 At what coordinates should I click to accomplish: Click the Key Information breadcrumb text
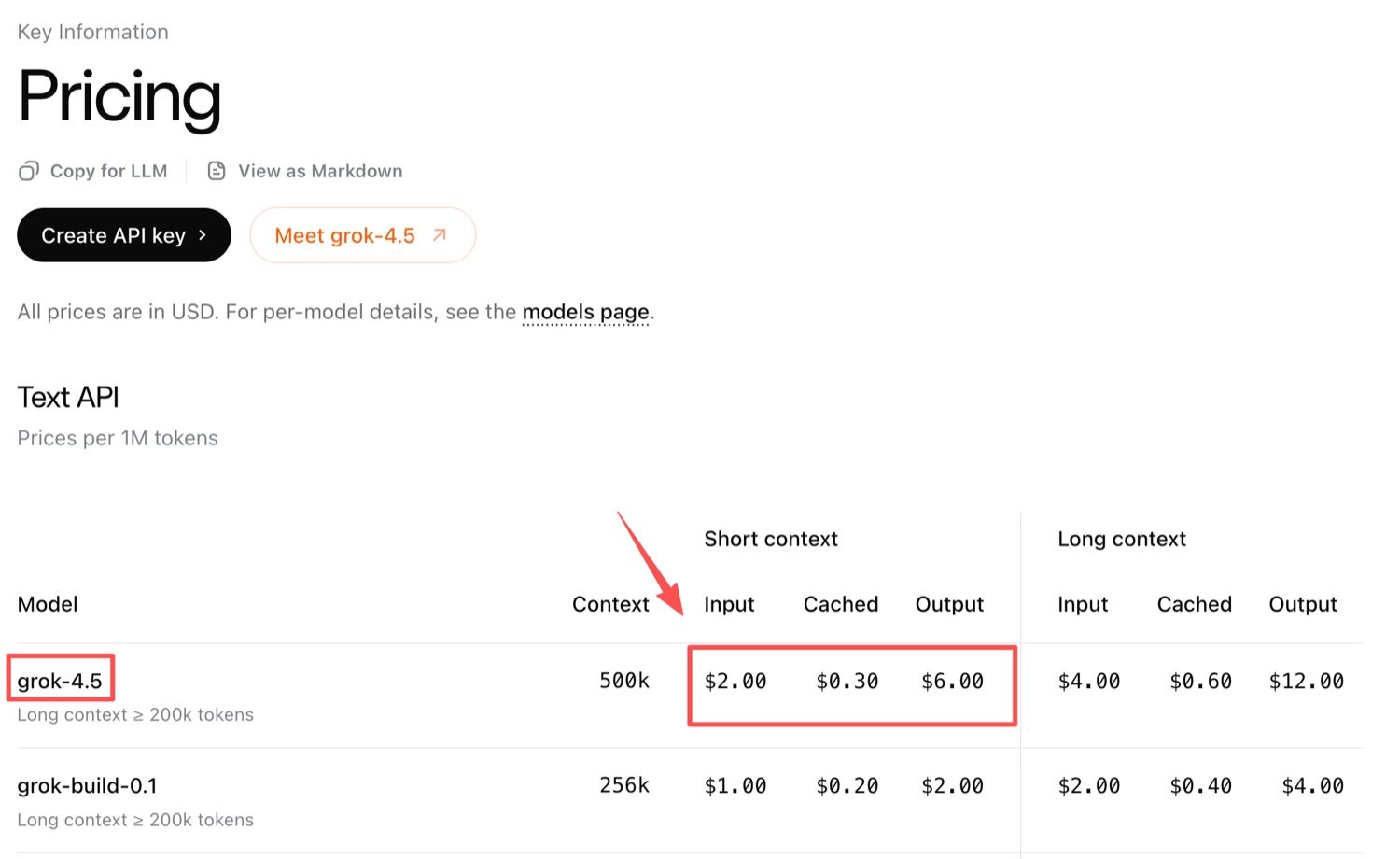coord(93,32)
